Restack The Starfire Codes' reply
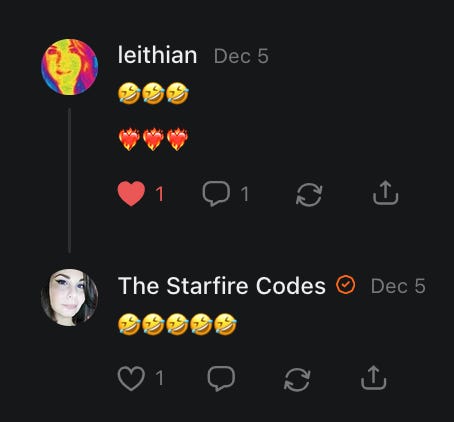Viewport: 454px width, 422px height. pyautogui.click(x=297, y=379)
